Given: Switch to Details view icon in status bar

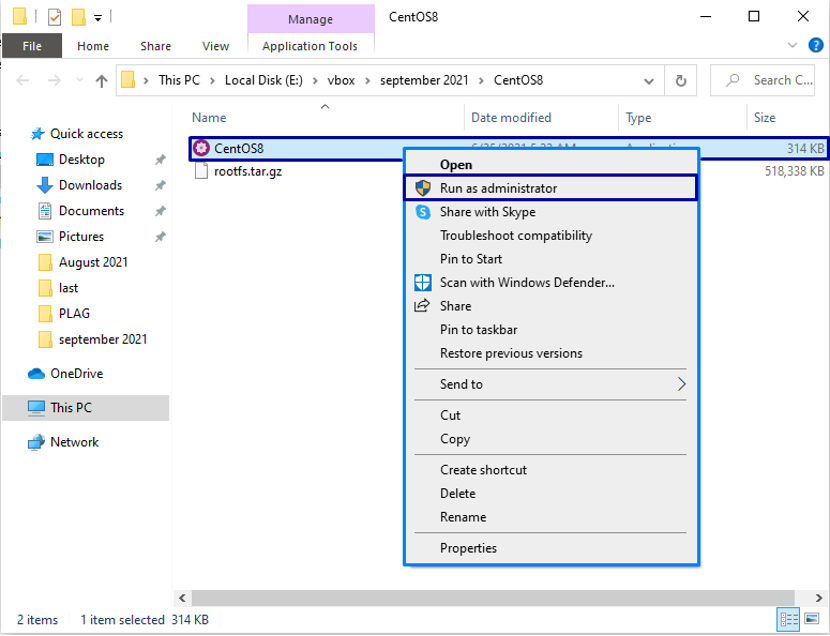Looking at the screenshot, I should click(789, 619).
